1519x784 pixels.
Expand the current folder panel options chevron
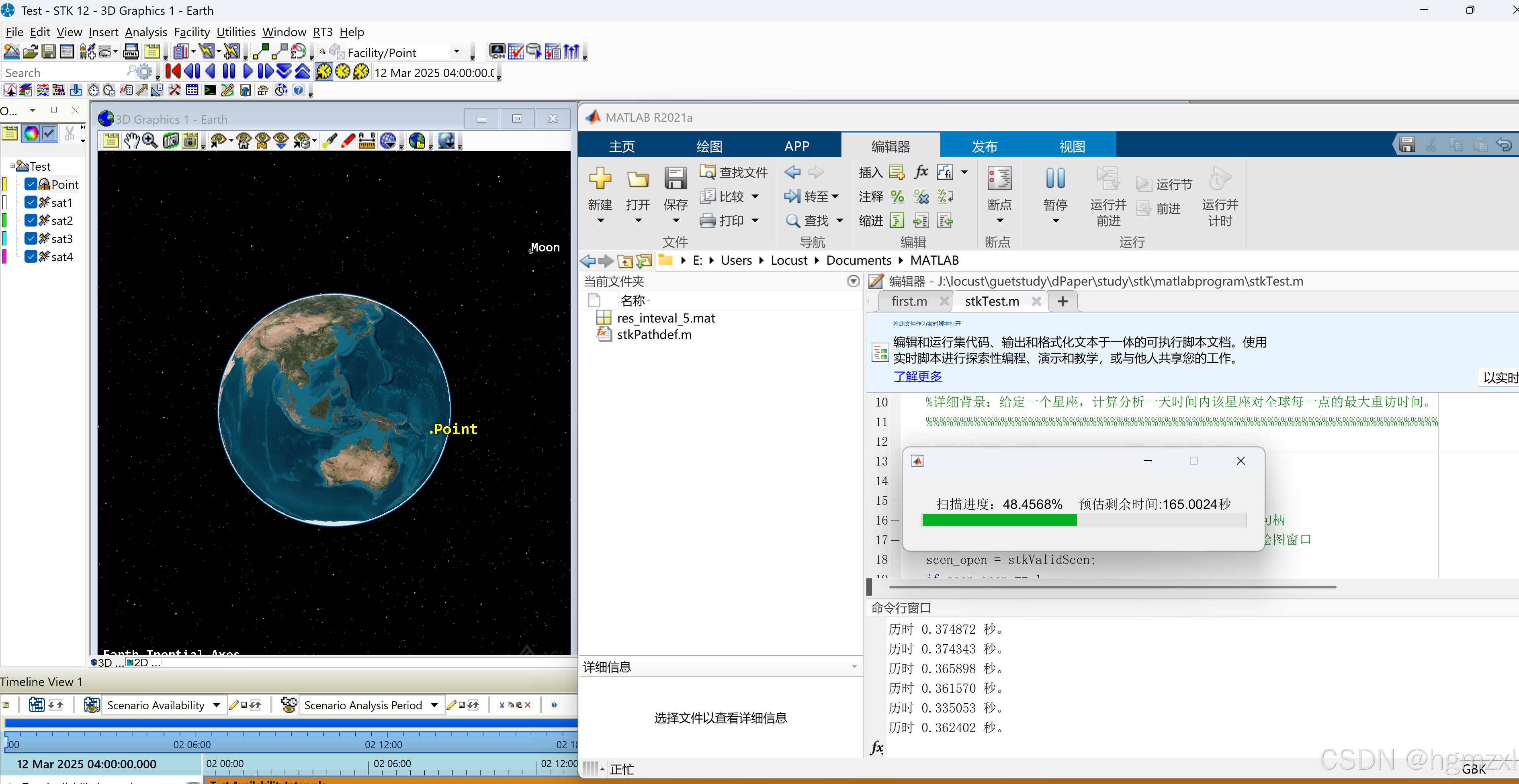coord(853,281)
